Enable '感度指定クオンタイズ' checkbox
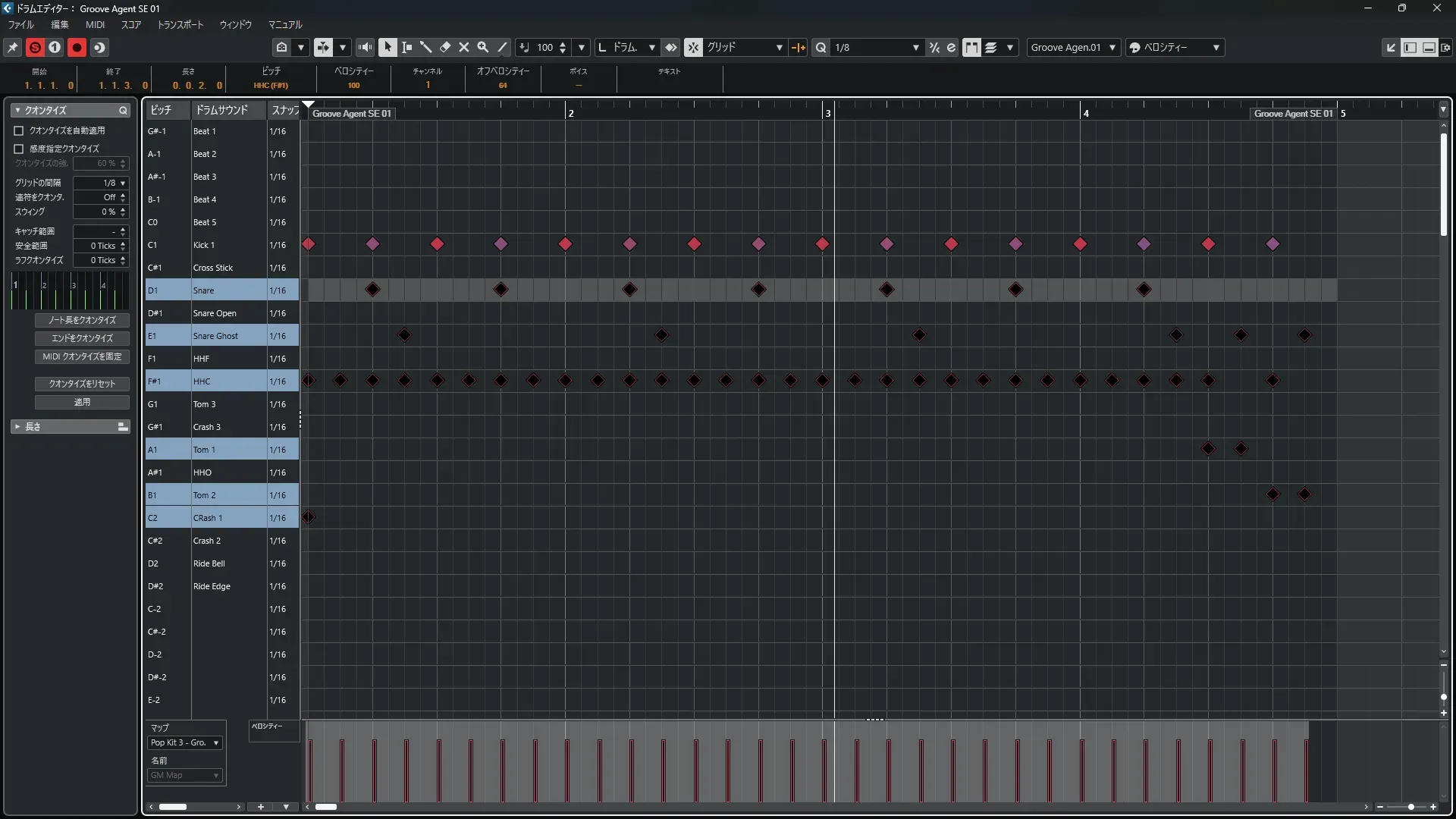The height and width of the screenshot is (819, 1456). coord(19,149)
